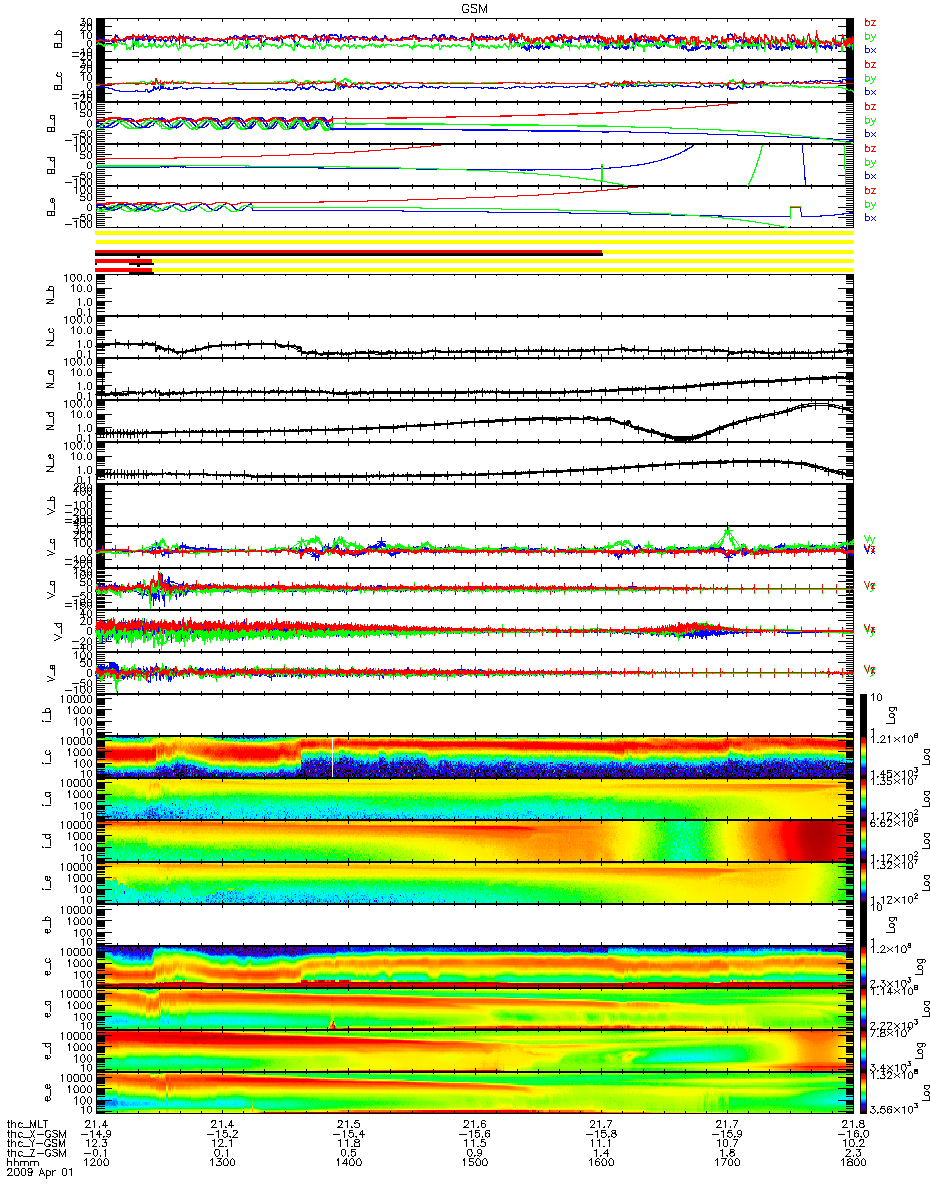The image size is (930, 1200).
Task: Click the thc_Z-GSM row label
Action: pos(36,1155)
